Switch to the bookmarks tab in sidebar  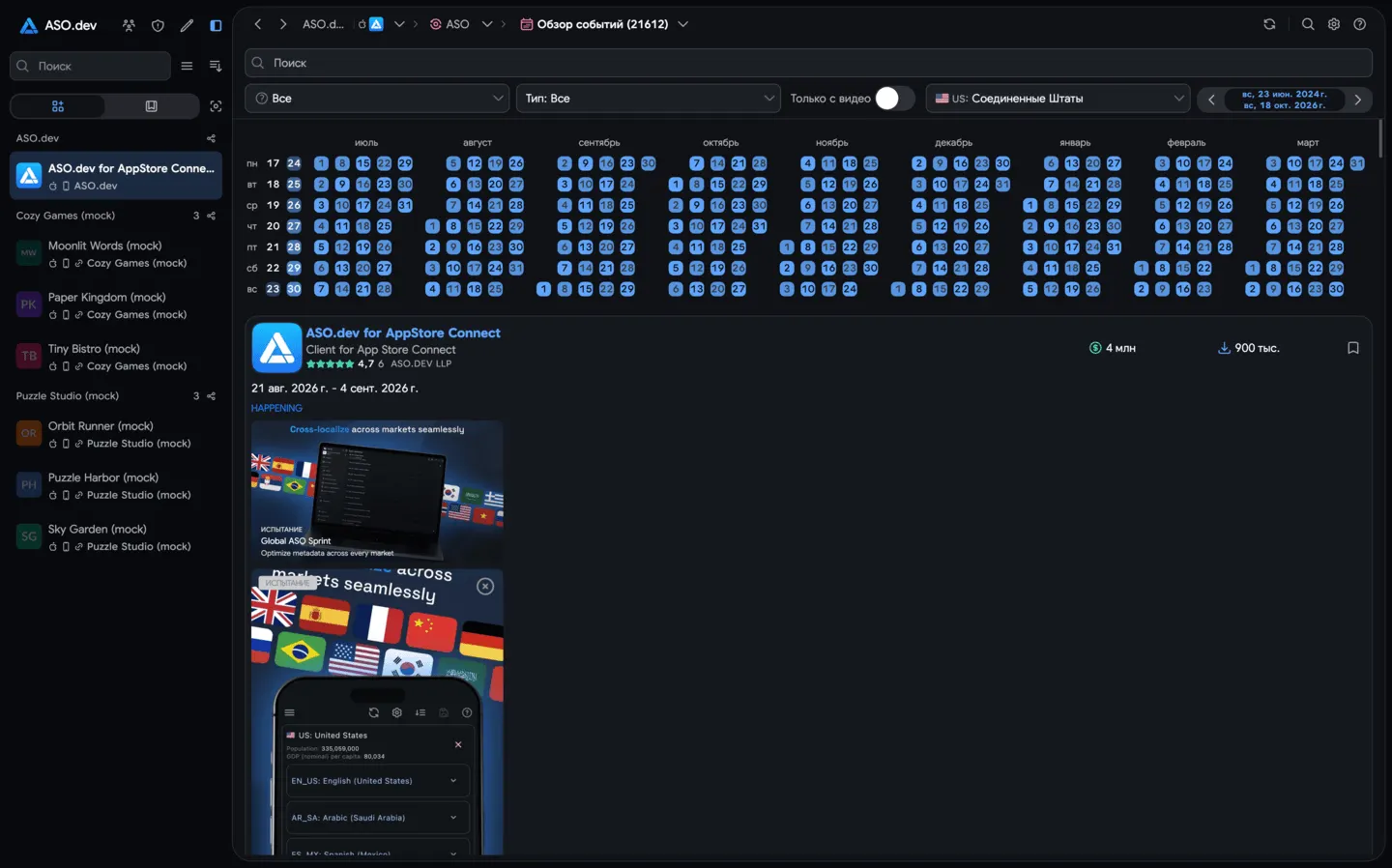coord(152,106)
